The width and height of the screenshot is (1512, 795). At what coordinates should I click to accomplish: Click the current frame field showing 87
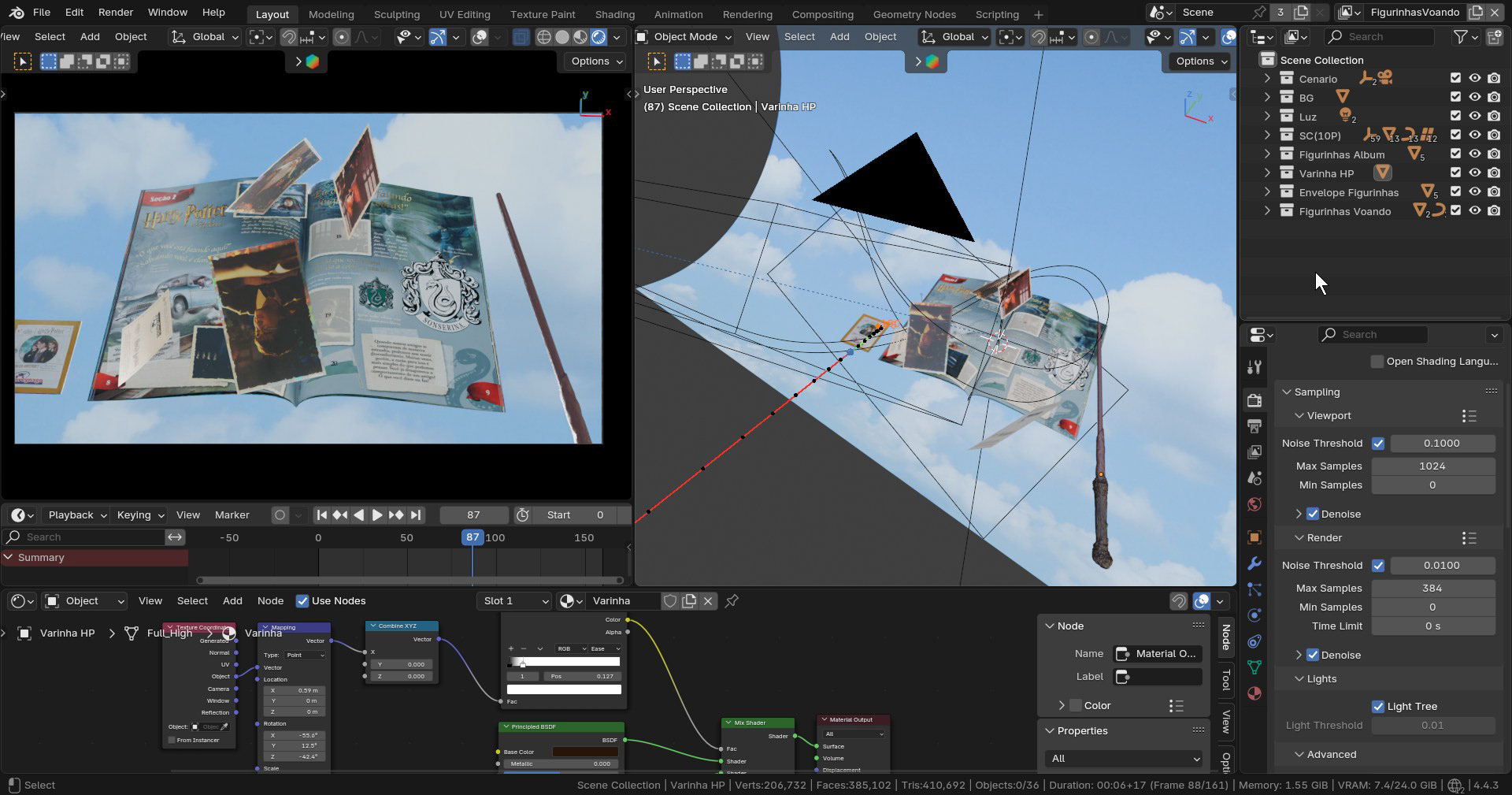pos(473,515)
